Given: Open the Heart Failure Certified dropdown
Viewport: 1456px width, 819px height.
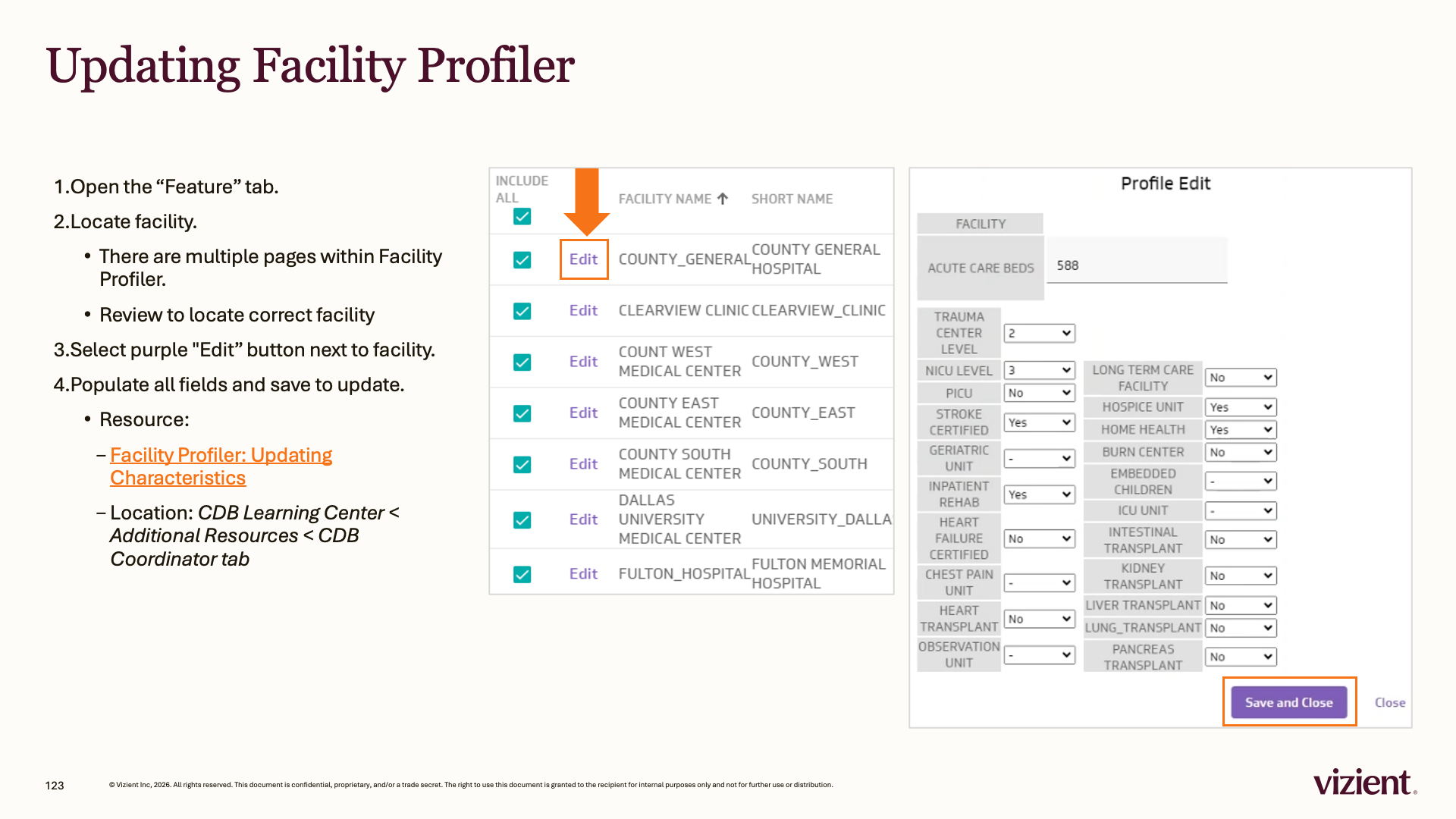Looking at the screenshot, I should tap(1039, 538).
